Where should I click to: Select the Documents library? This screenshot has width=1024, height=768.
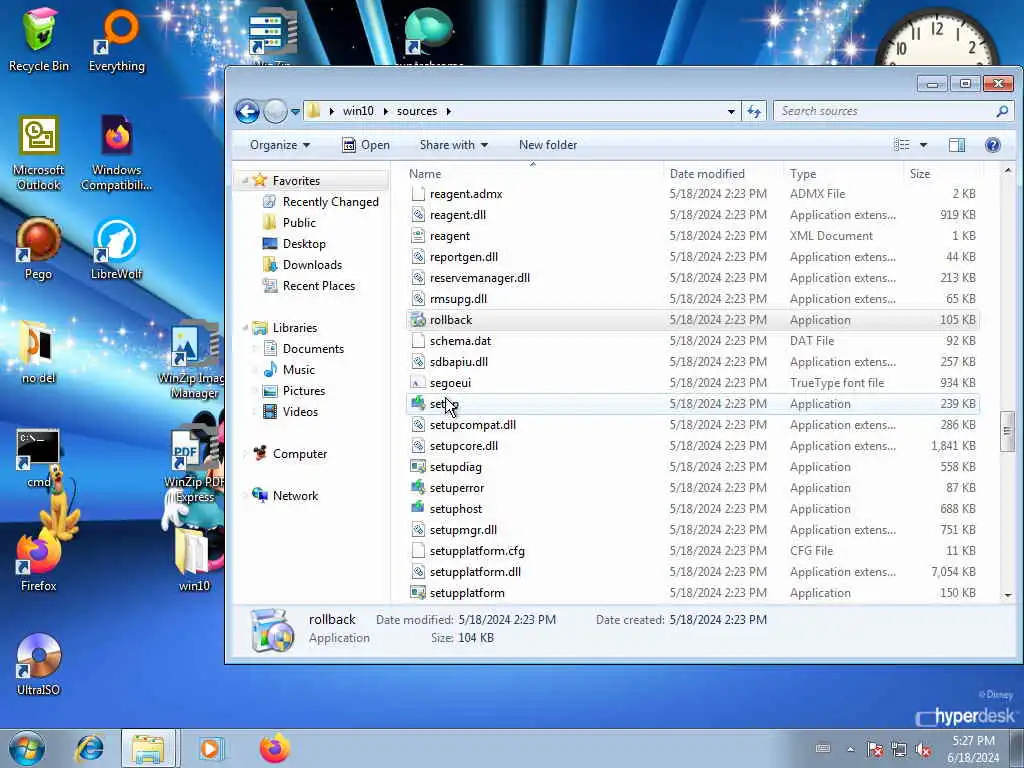304,349
